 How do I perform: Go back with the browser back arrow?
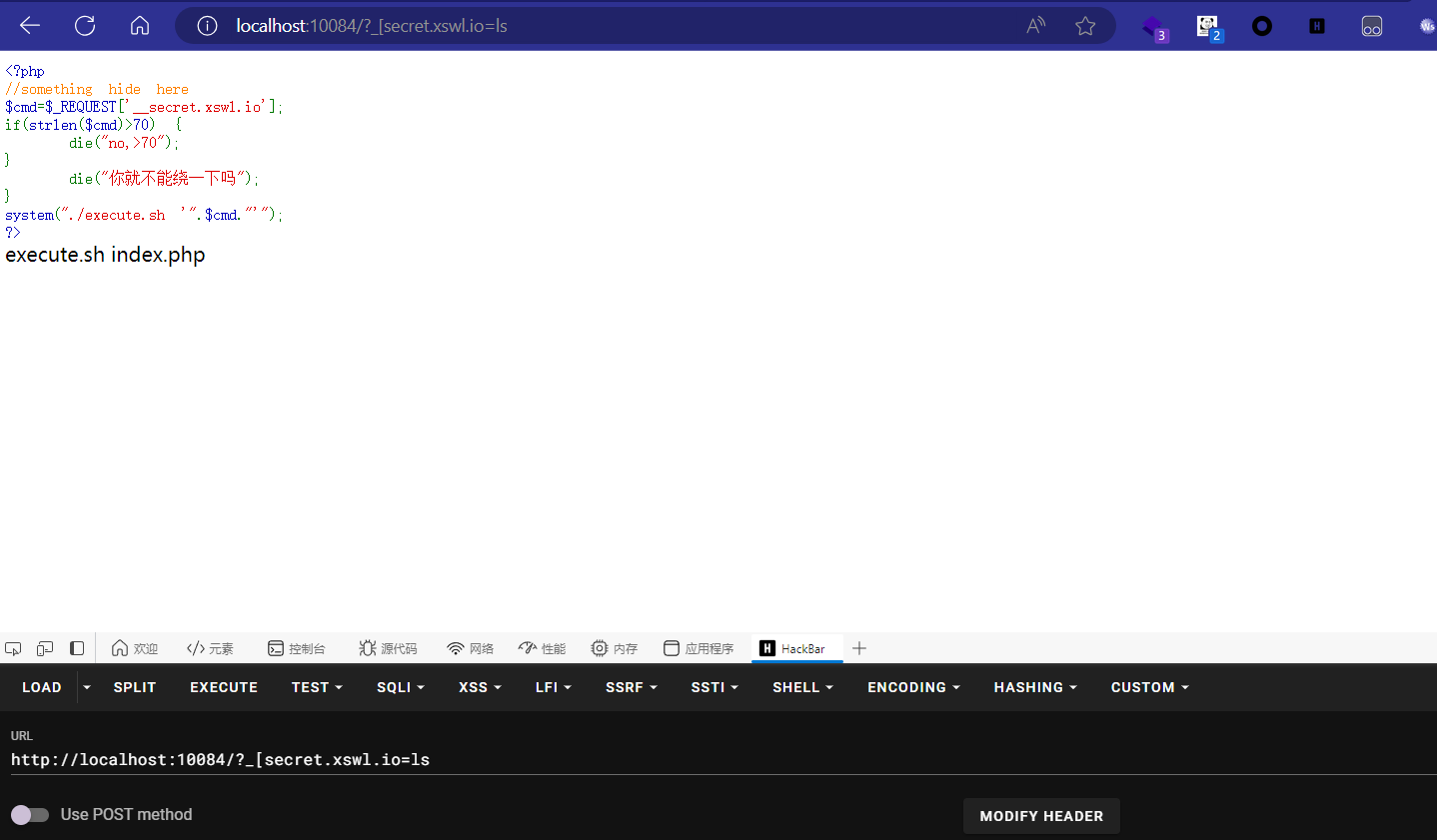click(x=30, y=26)
